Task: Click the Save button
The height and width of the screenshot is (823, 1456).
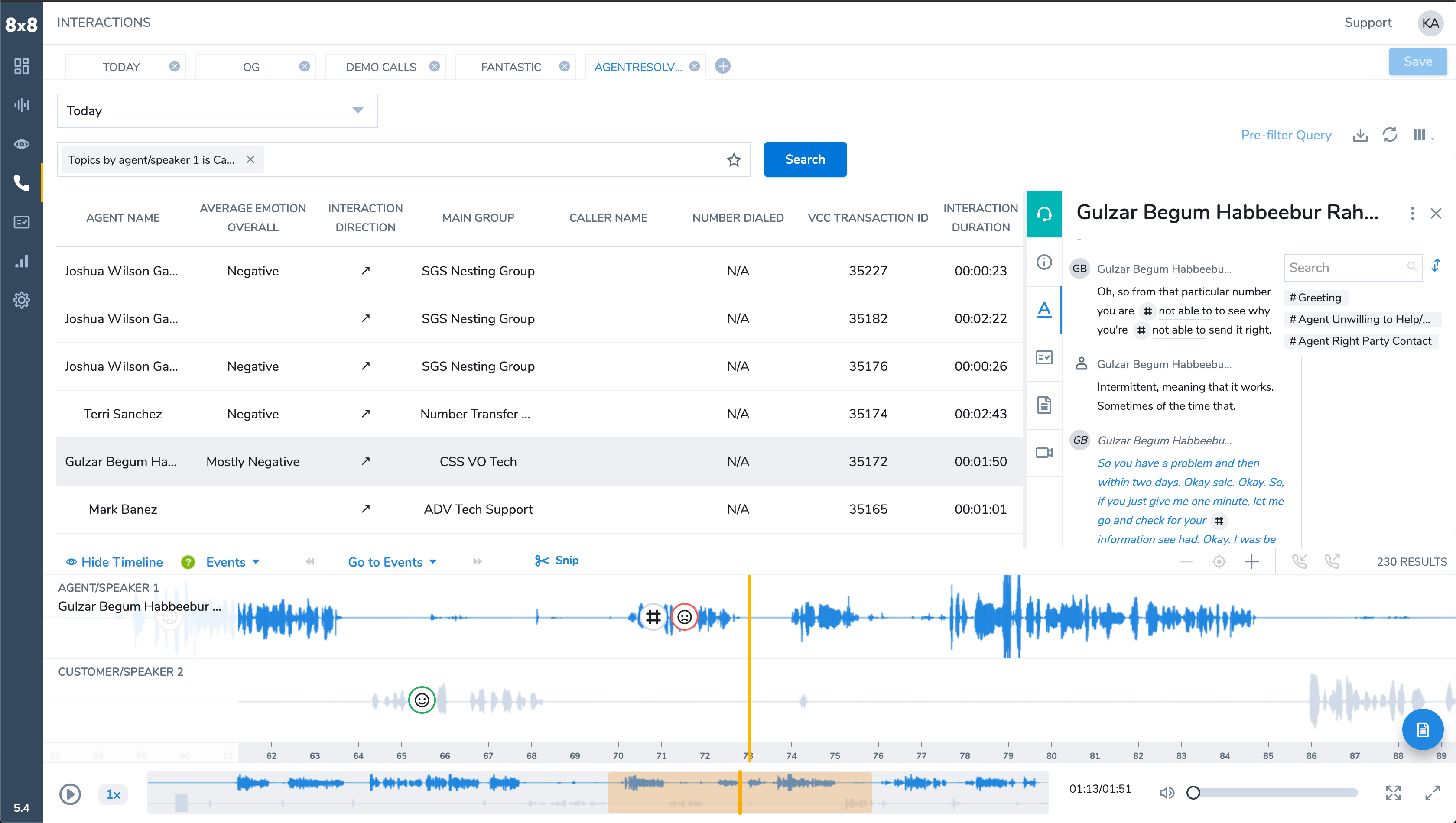Action: tap(1417, 62)
